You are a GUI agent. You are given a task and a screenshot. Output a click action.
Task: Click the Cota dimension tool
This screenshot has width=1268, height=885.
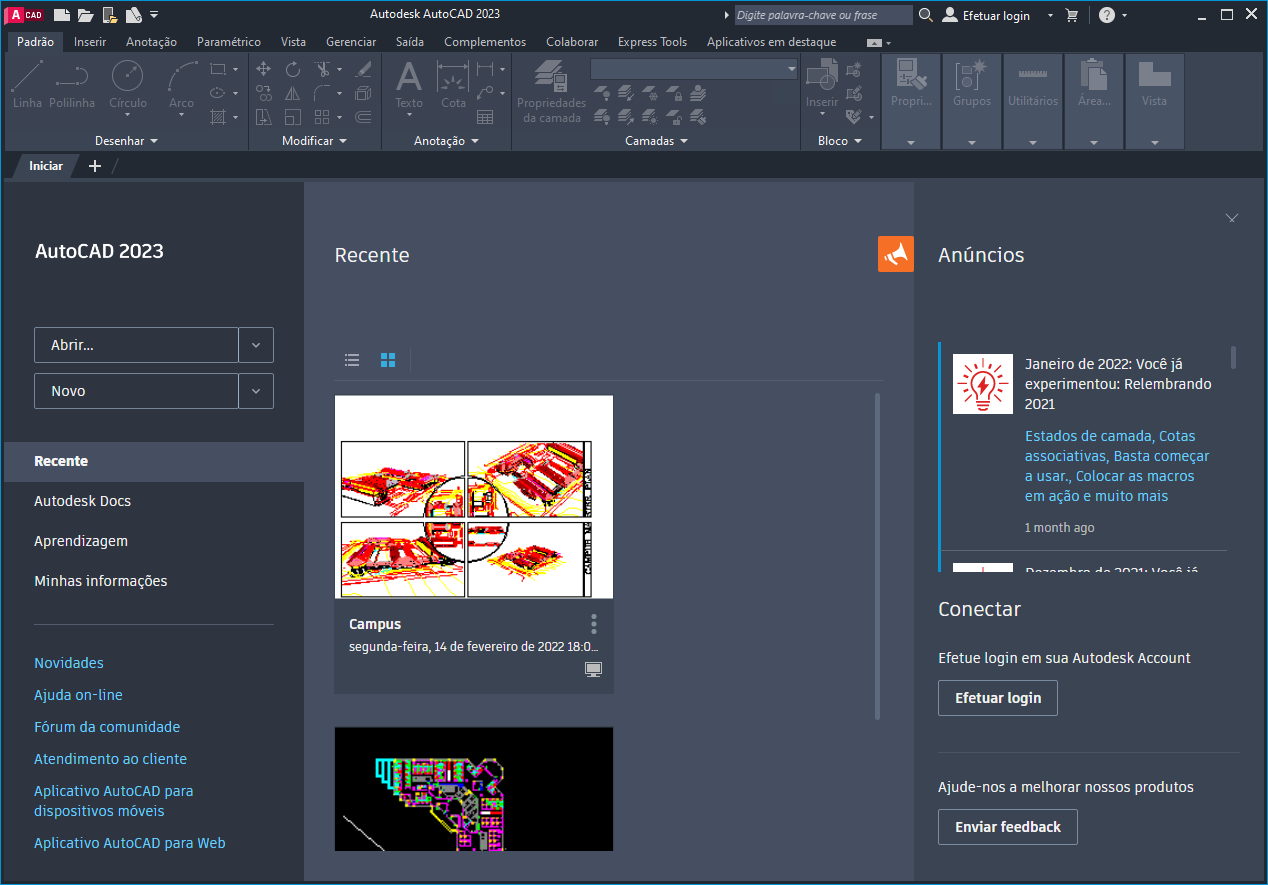[x=453, y=84]
